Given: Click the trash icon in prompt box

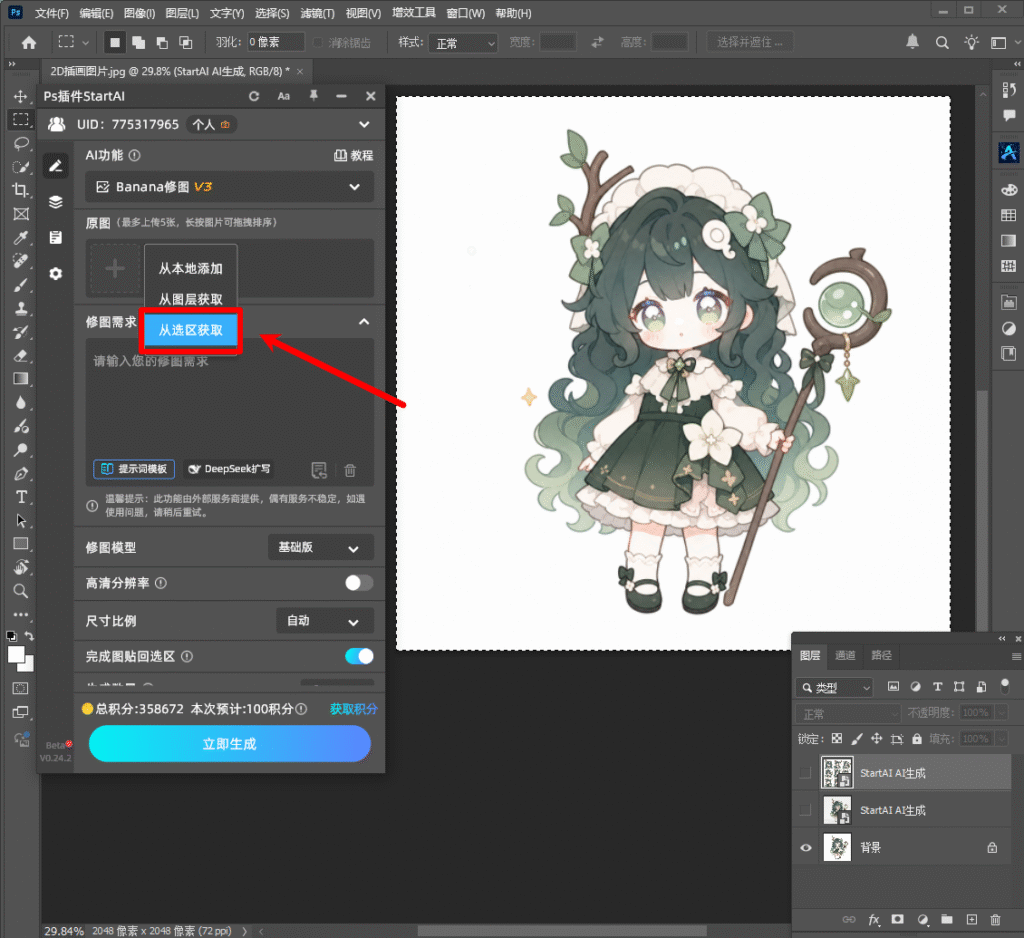Looking at the screenshot, I should tap(350, 470).
